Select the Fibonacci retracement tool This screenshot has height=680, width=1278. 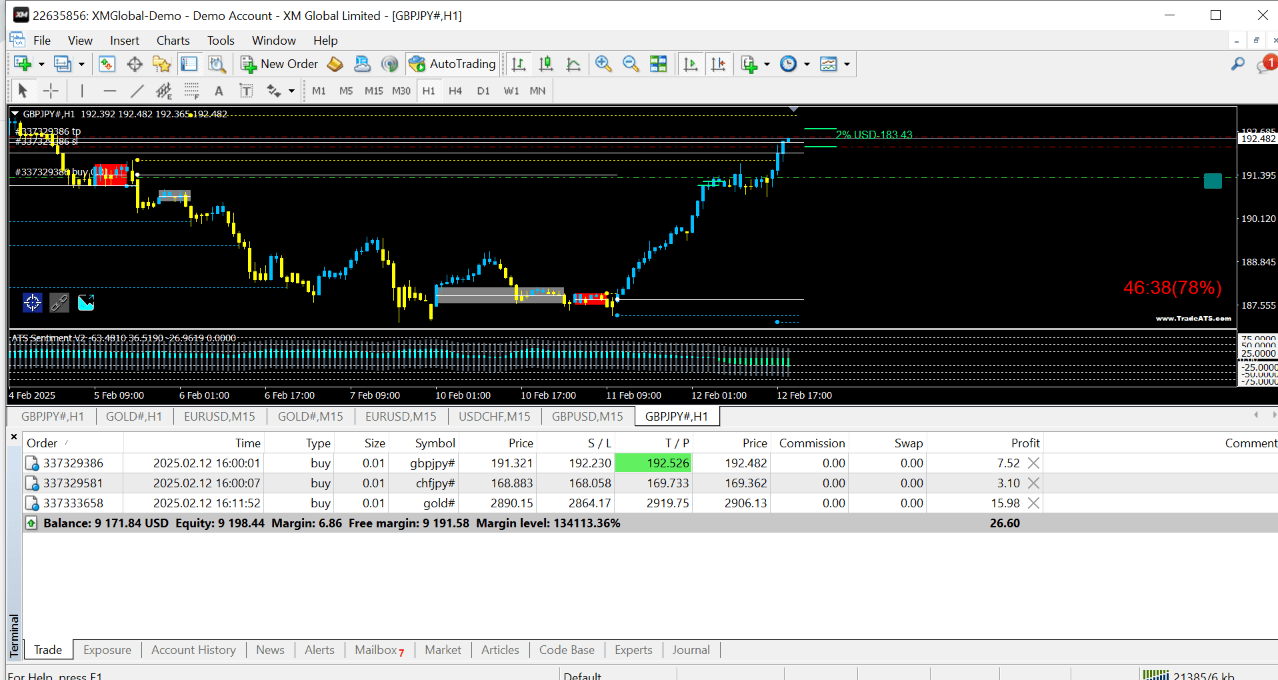click(x=191, y=91)
